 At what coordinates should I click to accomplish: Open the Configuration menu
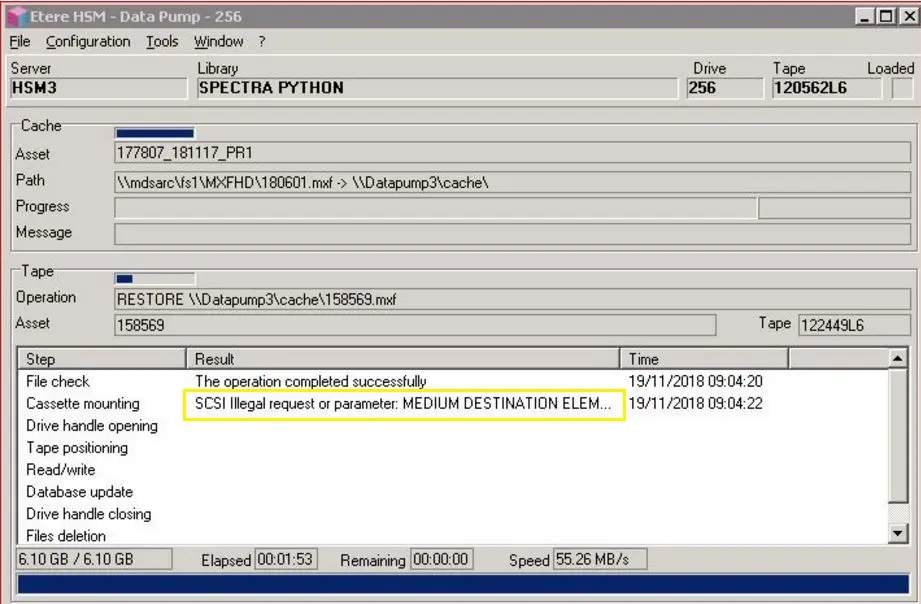pos(88,42)
